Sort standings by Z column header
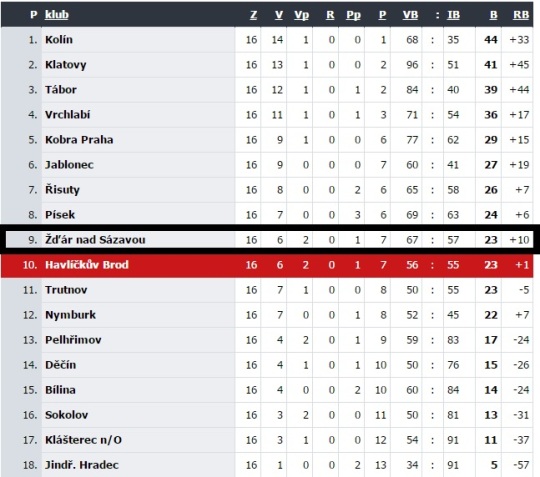Image resolution: width=540 pixels, height=477 pixels. click(253, 15)
